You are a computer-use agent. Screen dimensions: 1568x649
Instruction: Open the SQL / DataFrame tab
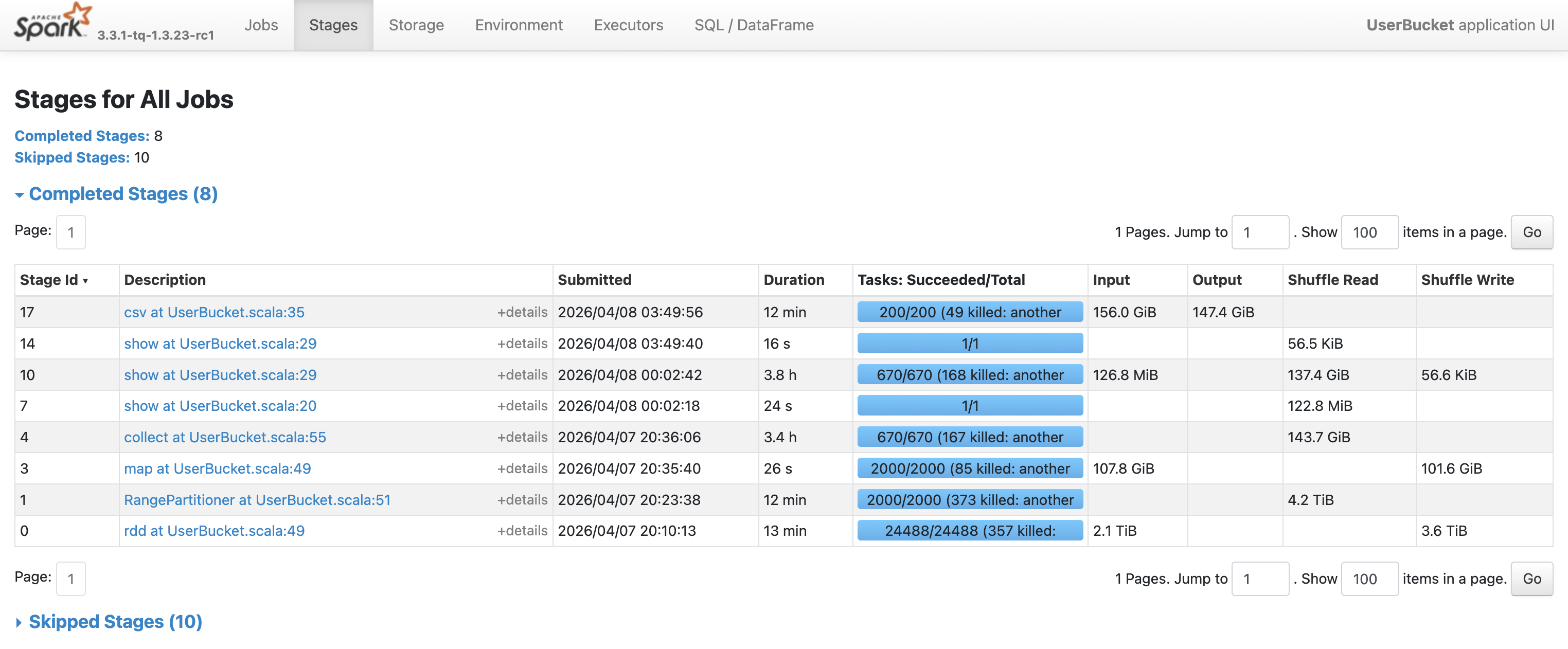pyautogui.click(x=754, y=25)
